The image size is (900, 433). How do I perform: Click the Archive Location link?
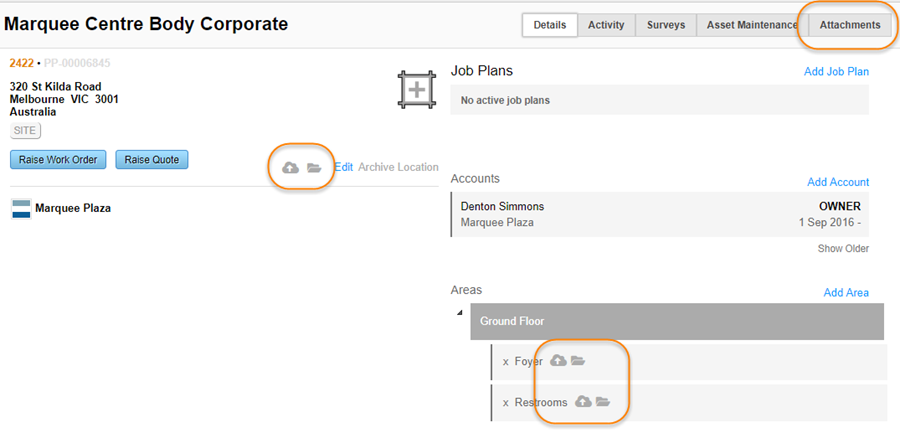coord(398,167)
